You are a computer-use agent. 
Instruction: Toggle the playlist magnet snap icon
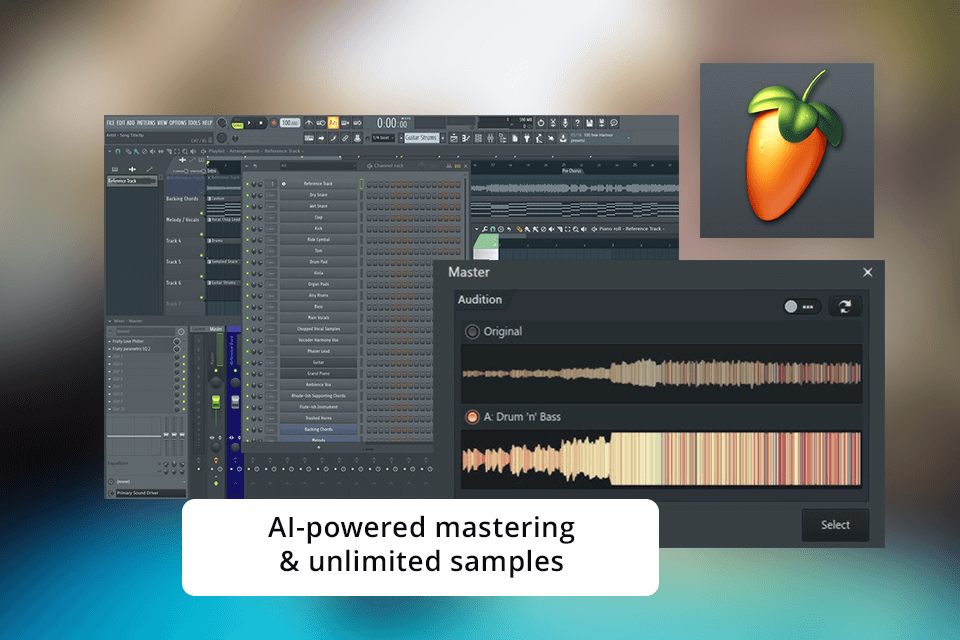[118, 151]
